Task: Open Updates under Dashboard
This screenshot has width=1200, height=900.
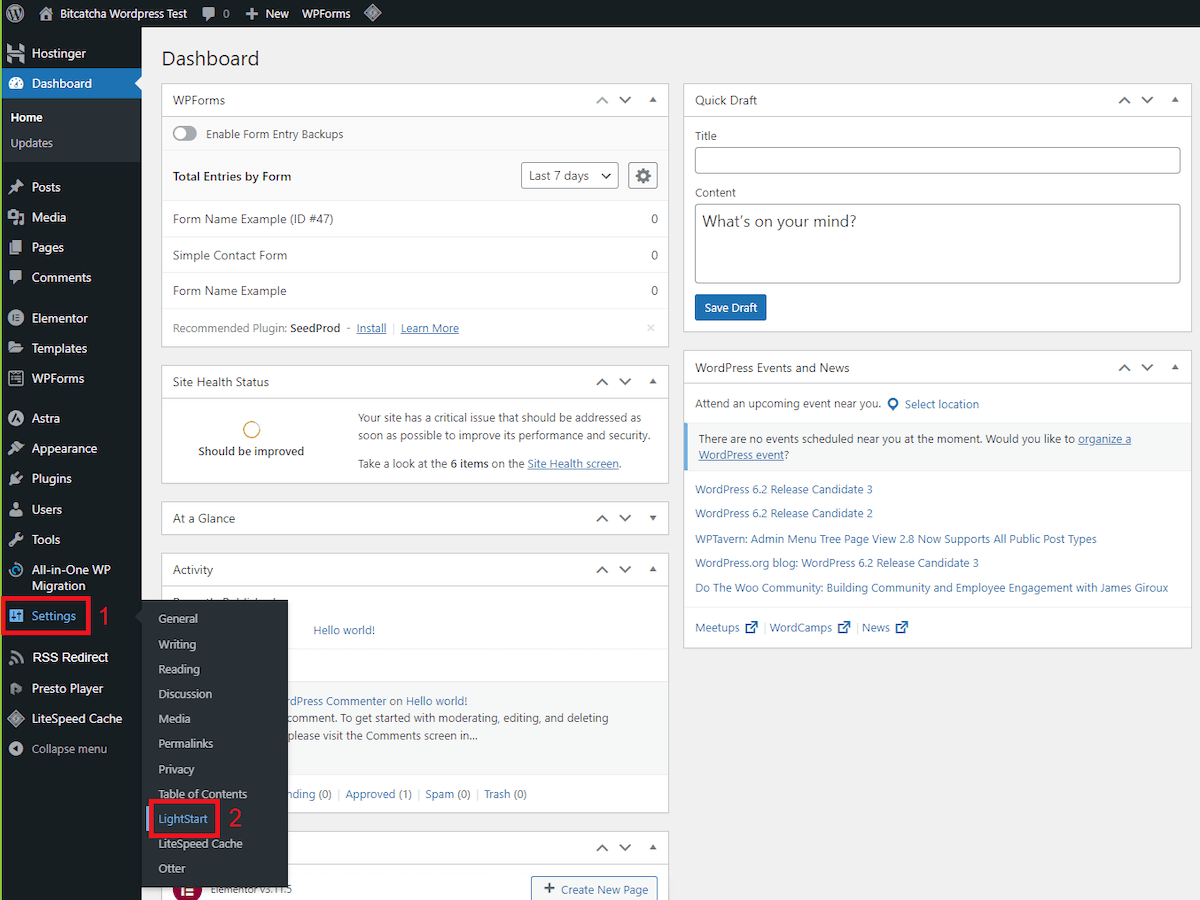Action: tap(32, 143)
